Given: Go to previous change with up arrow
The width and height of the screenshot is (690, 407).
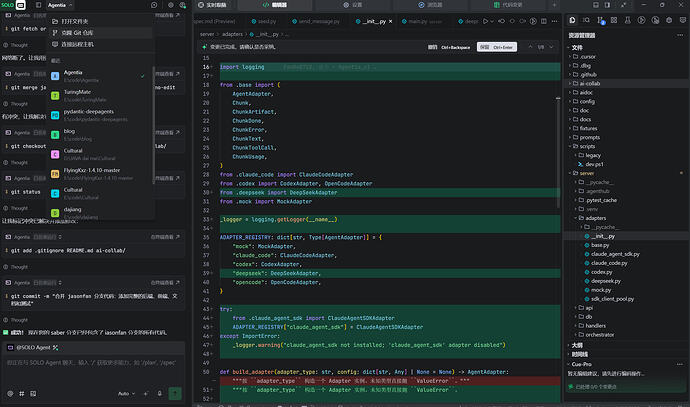Looking at the screenshot, I should (x=530, y=47).
